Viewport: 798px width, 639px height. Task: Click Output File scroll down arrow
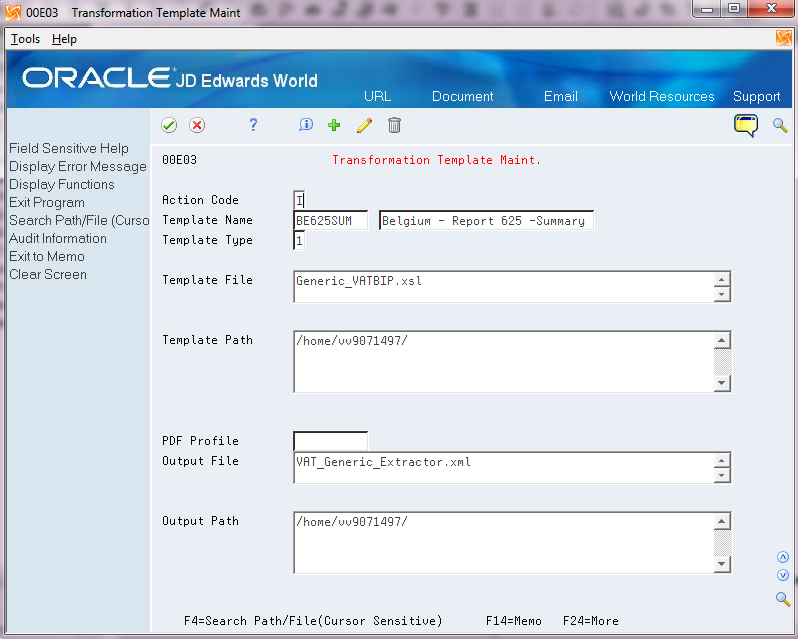[x=722, y=475]
